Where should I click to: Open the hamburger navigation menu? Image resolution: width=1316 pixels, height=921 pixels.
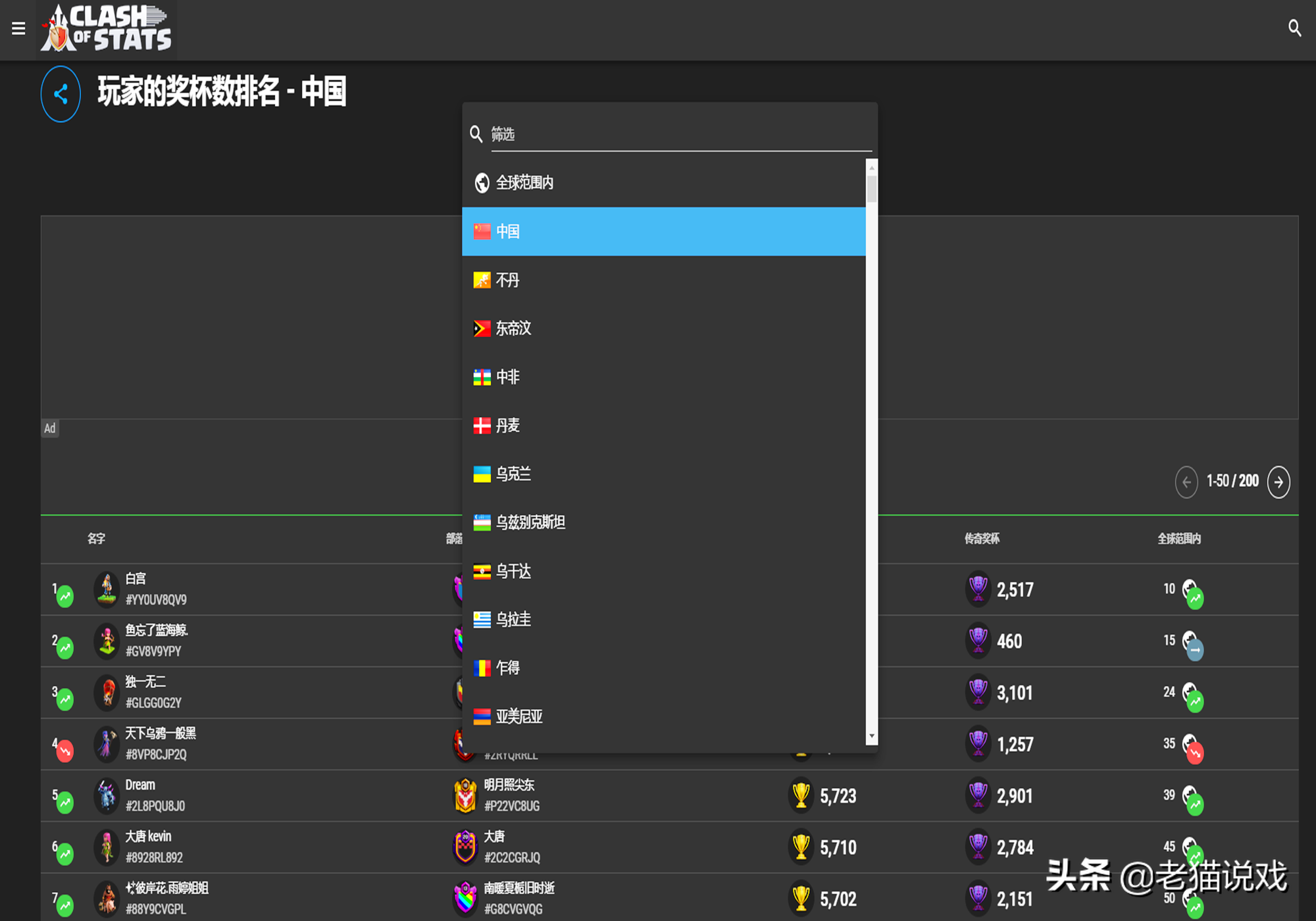point(18,28)
